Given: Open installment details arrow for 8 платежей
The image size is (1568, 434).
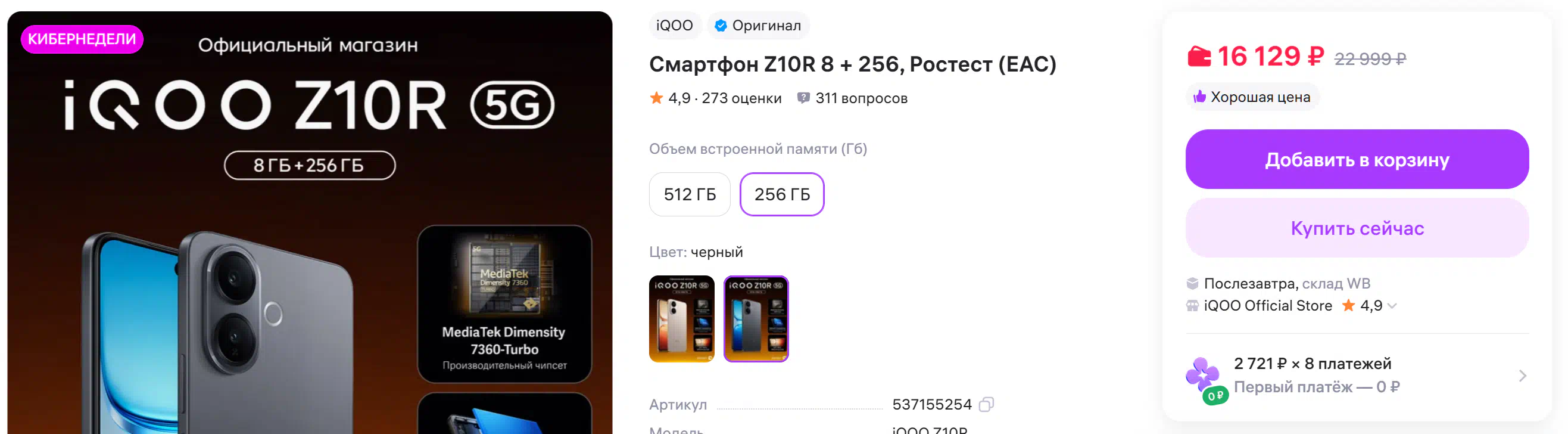Looking at the screenshot, I should (x=1522, y=376).
